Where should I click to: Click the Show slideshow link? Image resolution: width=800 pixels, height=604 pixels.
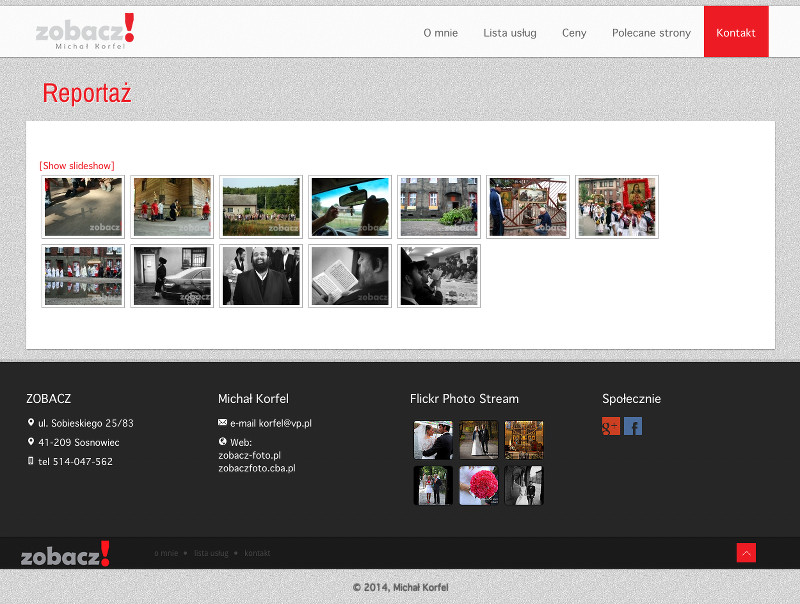77,166
